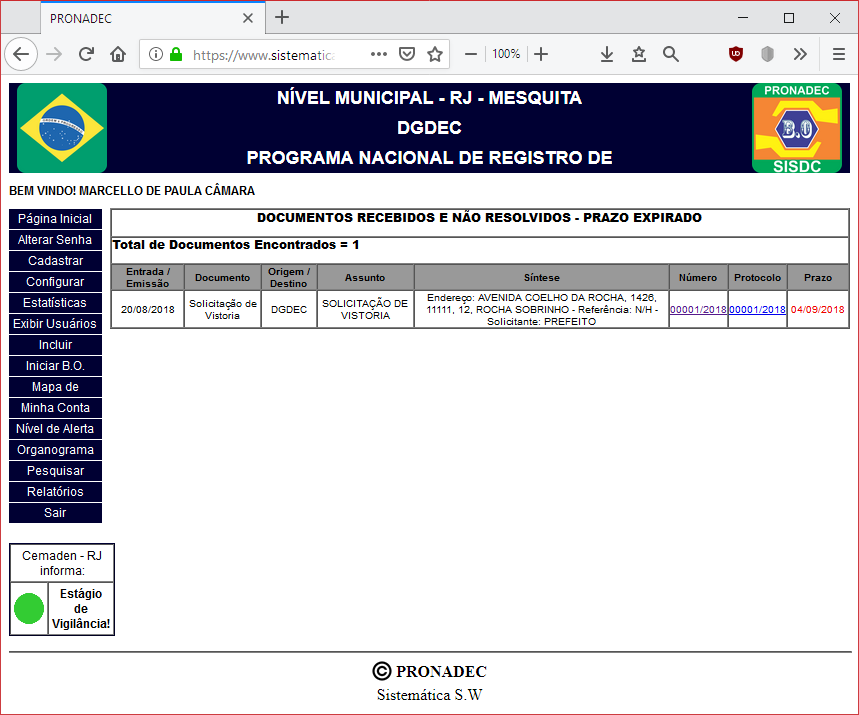Click the Prazo column header

coord(818,278)
